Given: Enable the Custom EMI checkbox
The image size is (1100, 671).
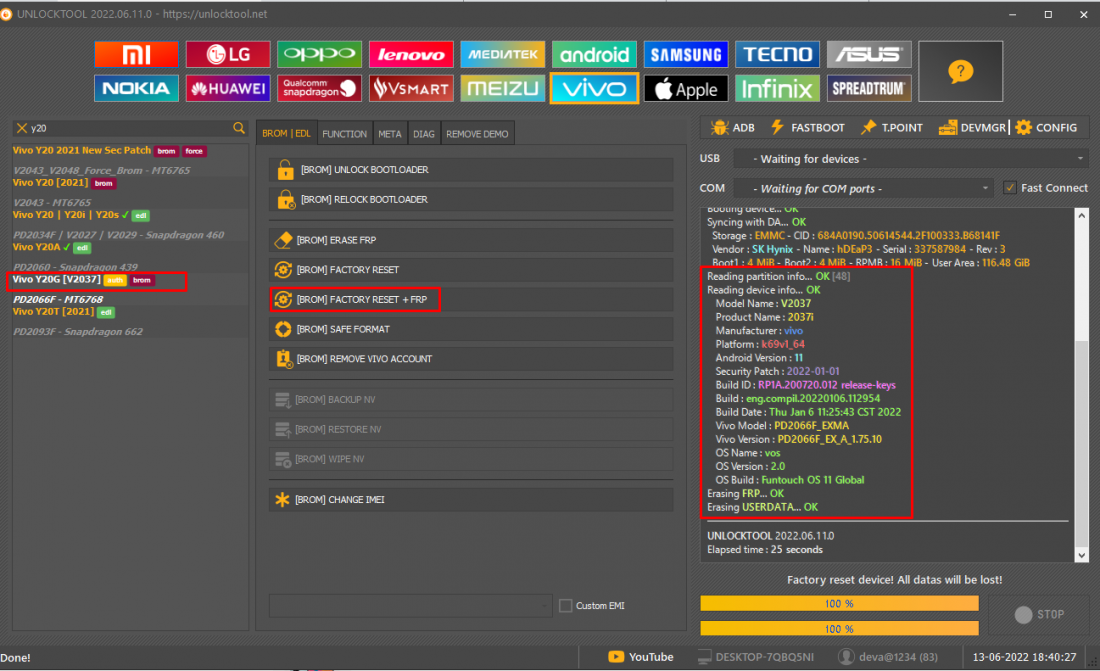Looking at the screenshot, I should point(565,605).
